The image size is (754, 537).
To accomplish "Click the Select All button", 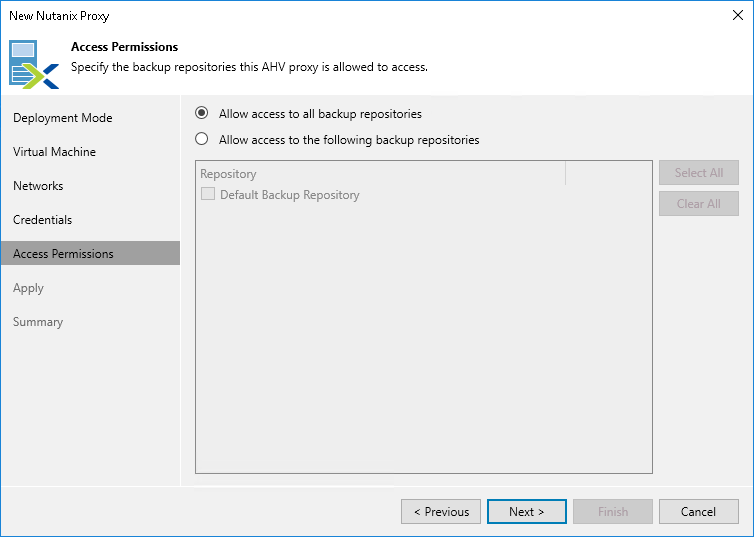I will pos(699,173).
